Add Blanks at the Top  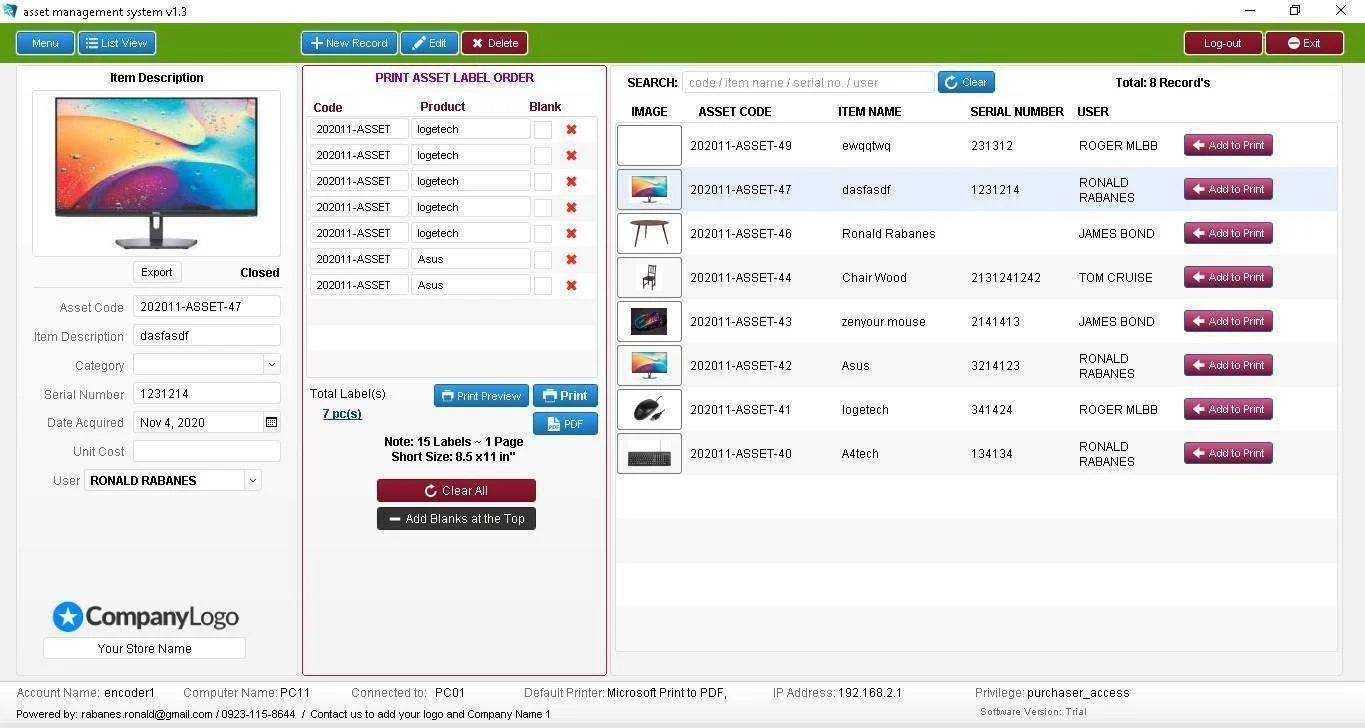coord(456,519)
